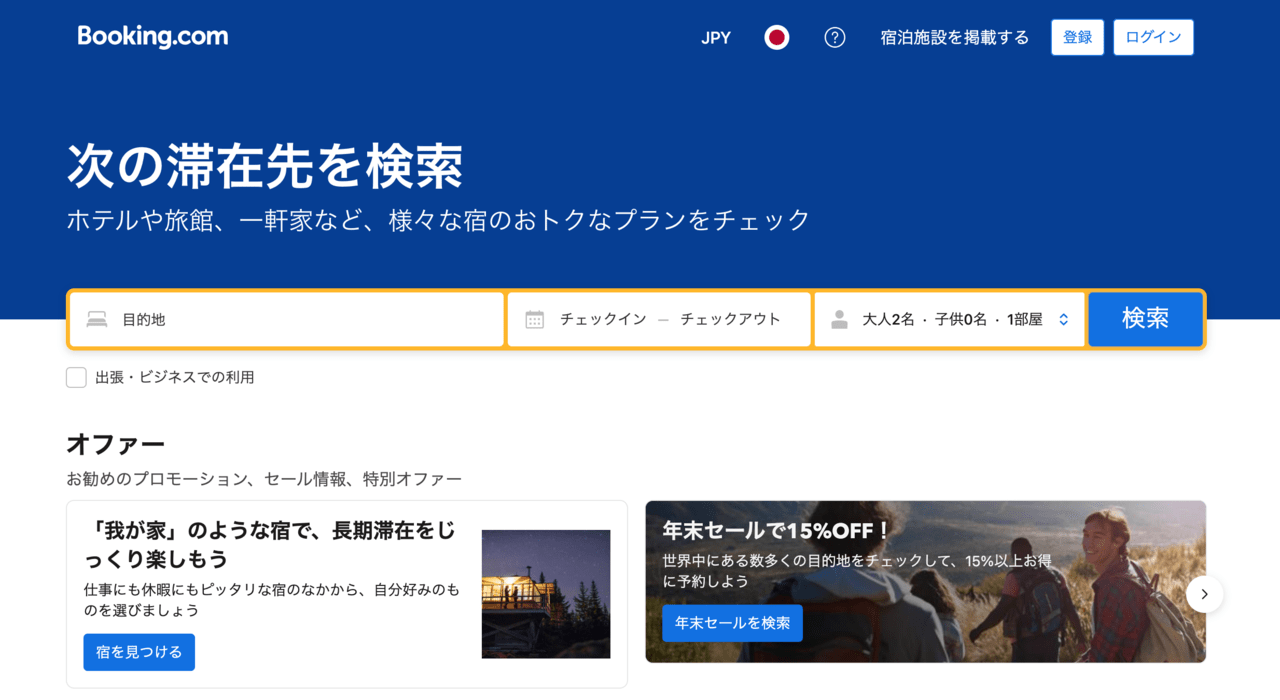
Task: Click the calendar icon in the date field
Action: coord(534,319)
